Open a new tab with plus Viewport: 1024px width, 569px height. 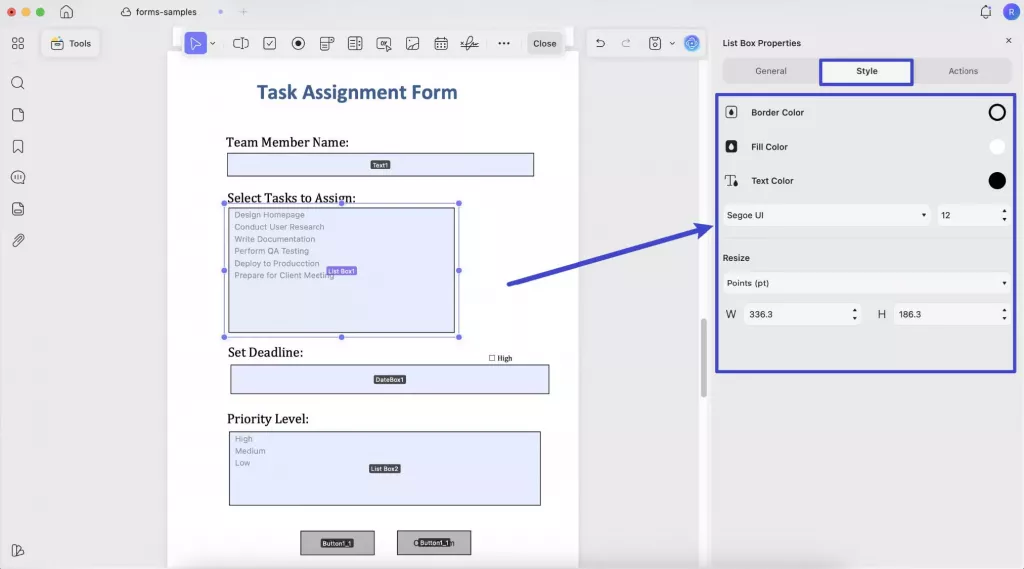coord(243,12)
